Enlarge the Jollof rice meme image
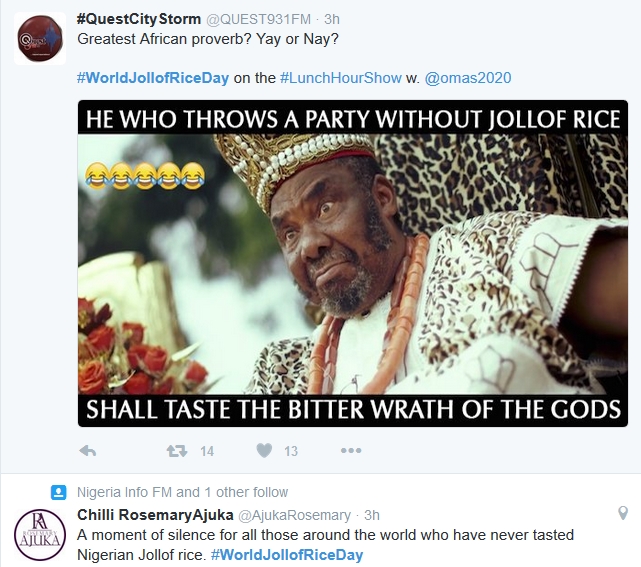The image size is (641, 567). [353, 264]
